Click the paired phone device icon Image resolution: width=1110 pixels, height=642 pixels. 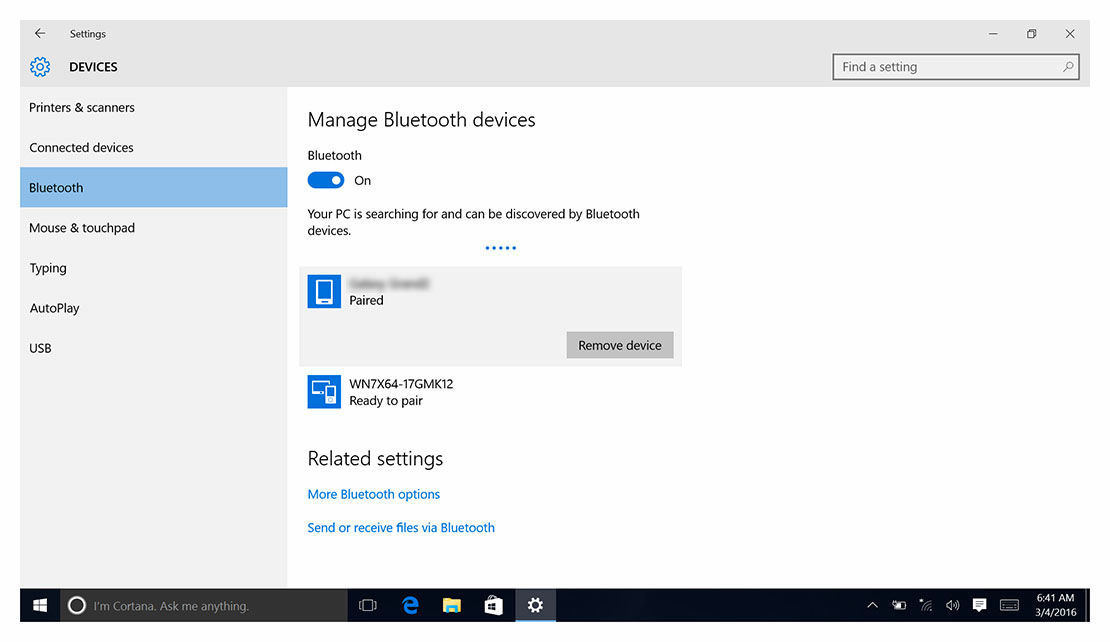click(324, 291)
